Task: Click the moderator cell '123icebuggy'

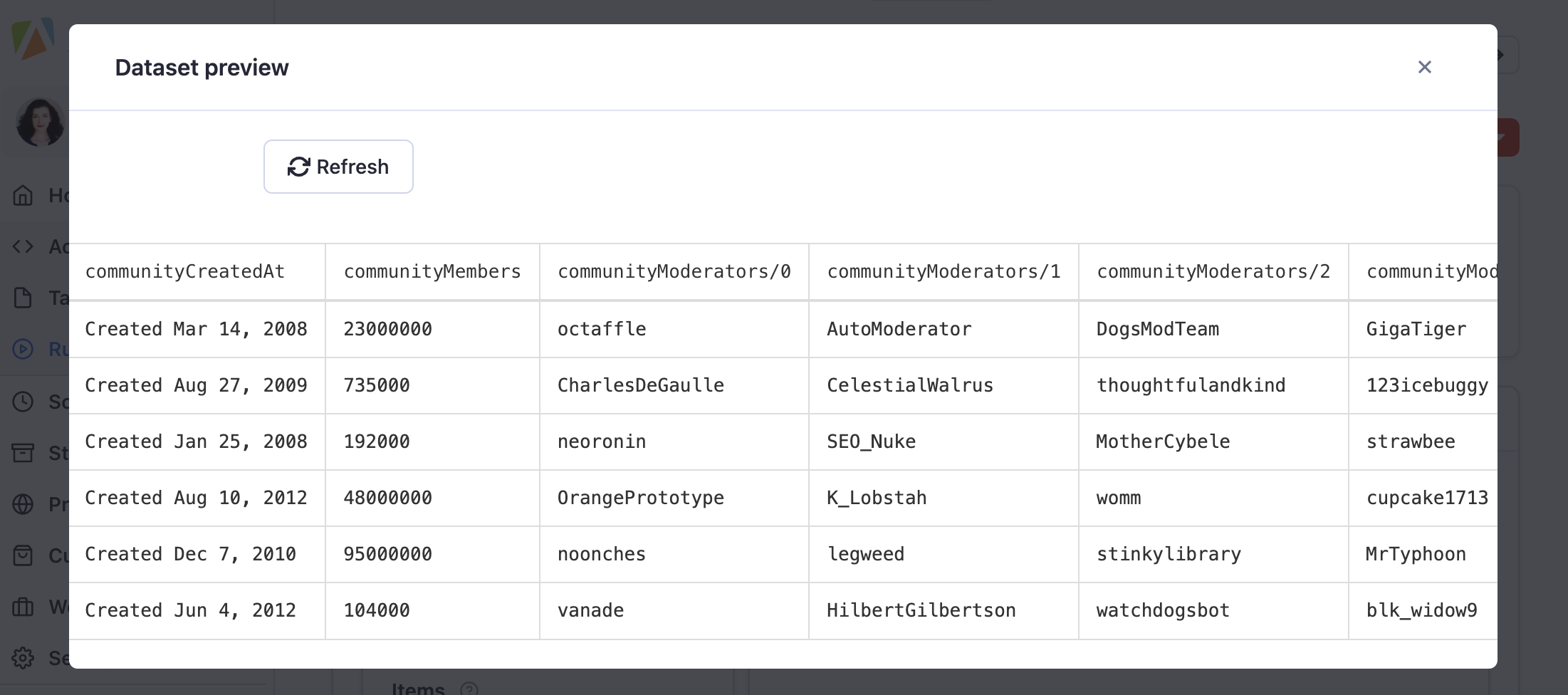Action: [1423, 385]
